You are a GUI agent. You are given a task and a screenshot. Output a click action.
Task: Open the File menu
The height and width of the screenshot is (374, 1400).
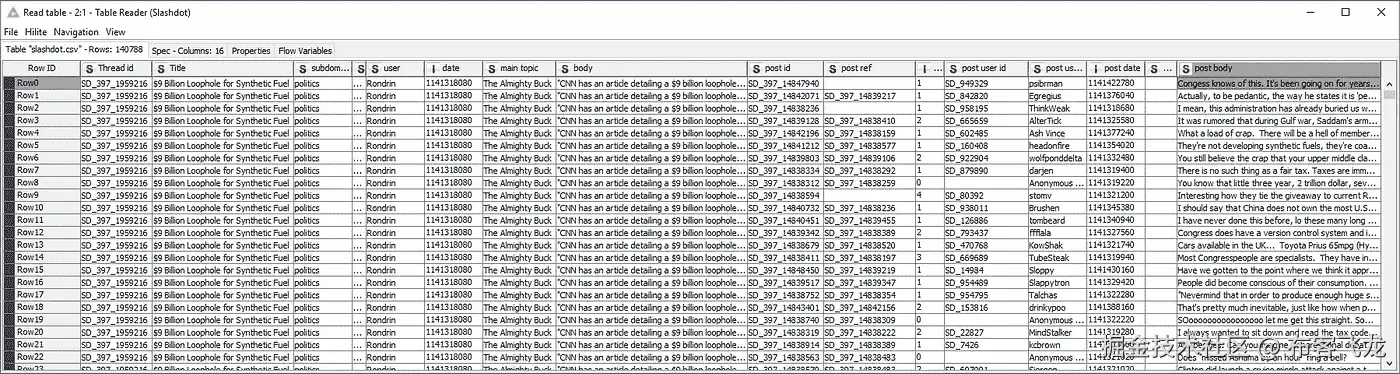11,32
